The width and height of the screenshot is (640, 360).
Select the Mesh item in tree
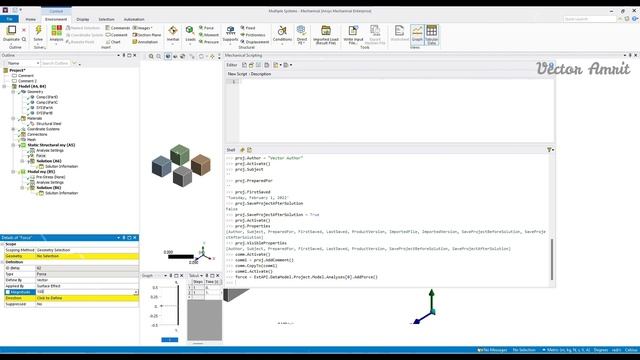pyautogui.click(x=31, y=140)
